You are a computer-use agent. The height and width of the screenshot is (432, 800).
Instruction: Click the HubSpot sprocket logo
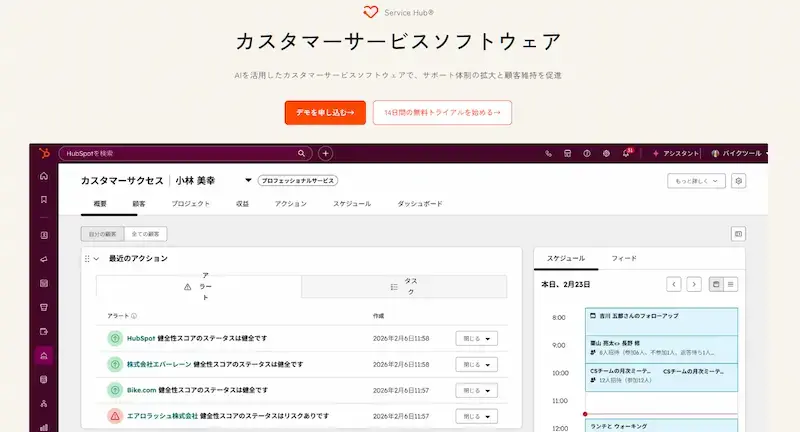click(44, 153)
